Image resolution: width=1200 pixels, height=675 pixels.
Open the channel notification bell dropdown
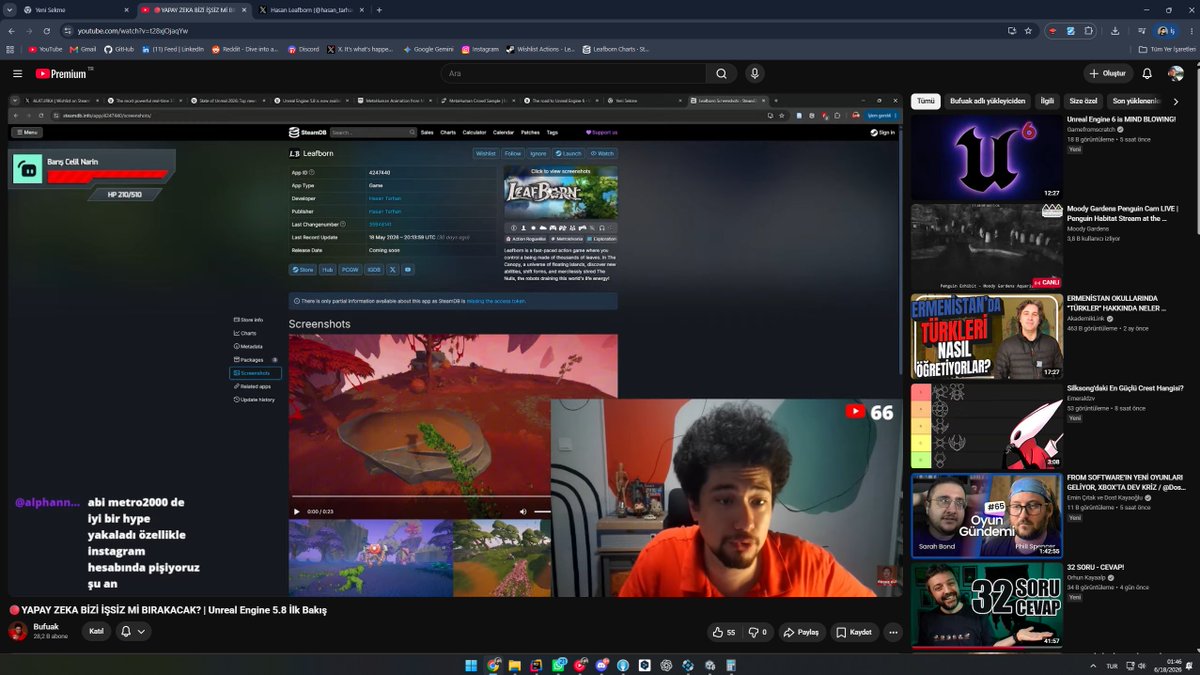click(133, 631)
